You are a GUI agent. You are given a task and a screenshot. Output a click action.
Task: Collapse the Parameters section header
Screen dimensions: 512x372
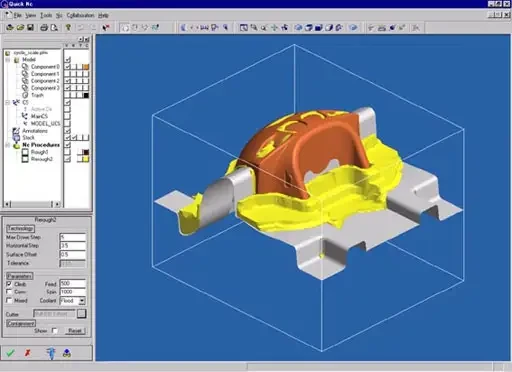tap(20, 276)
